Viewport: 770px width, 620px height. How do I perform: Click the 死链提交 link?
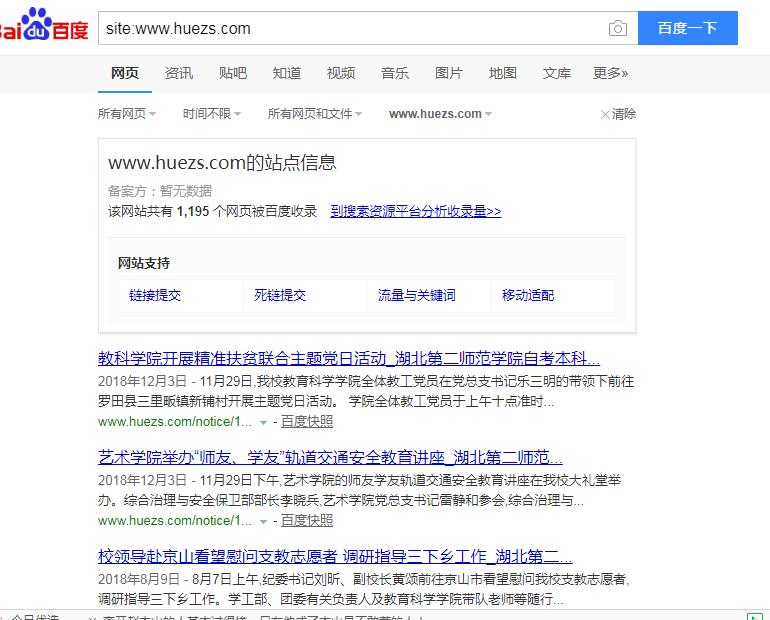280,296
